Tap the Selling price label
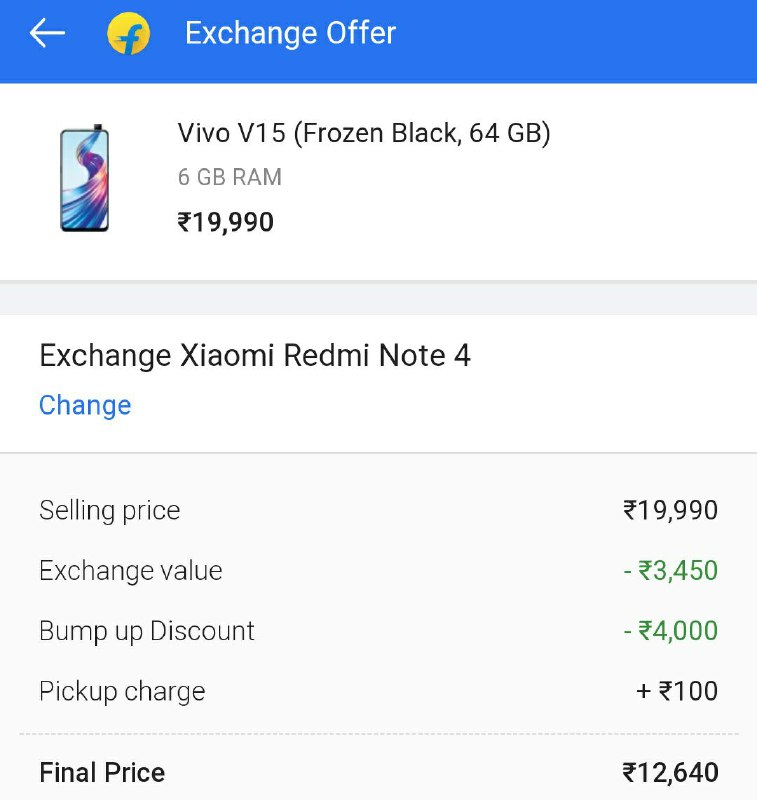Image resolution: width=757 pixels, height=800 pixels. tap(110, 511)
